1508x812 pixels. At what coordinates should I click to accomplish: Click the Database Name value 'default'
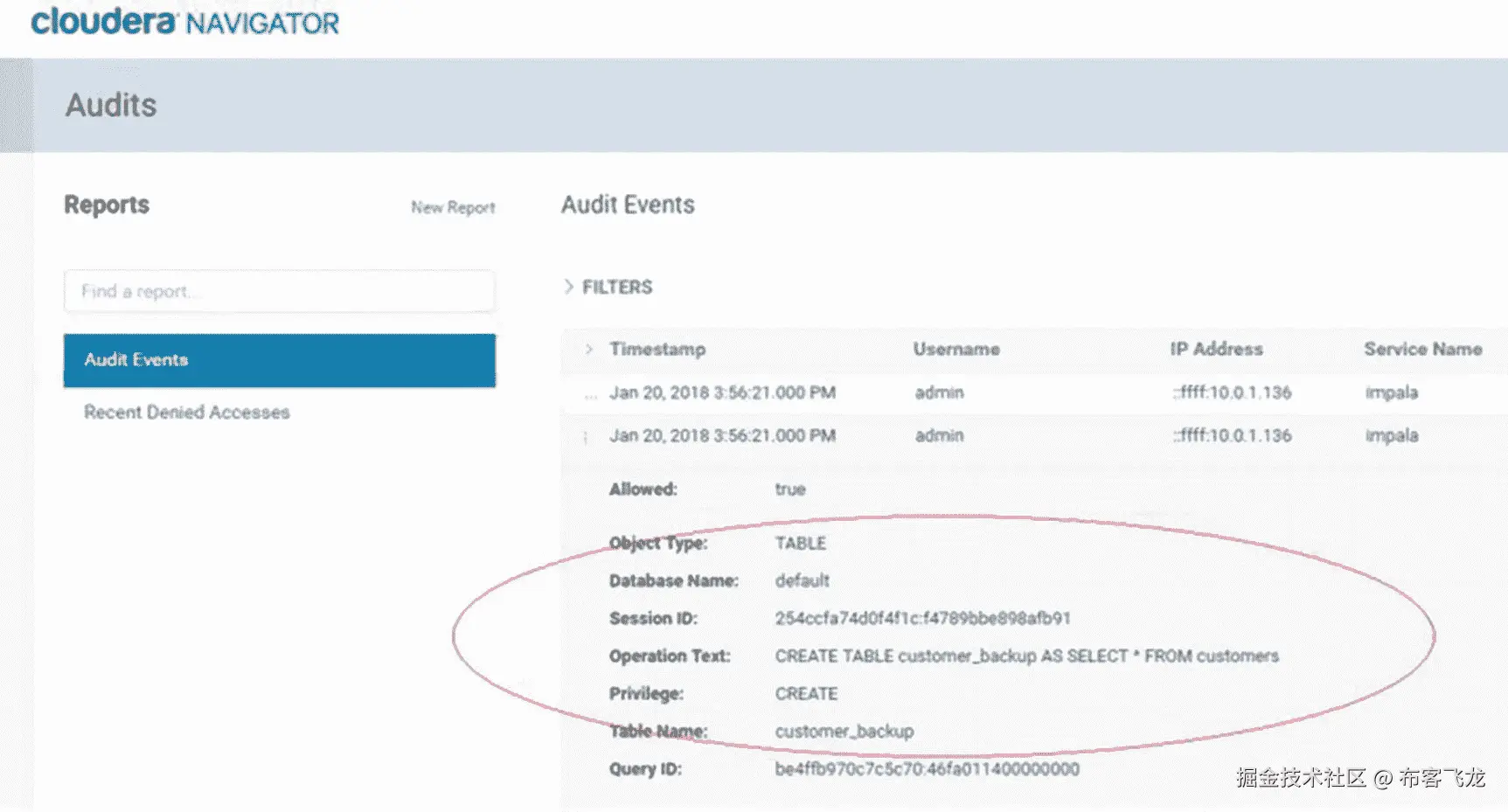point(803,580)
